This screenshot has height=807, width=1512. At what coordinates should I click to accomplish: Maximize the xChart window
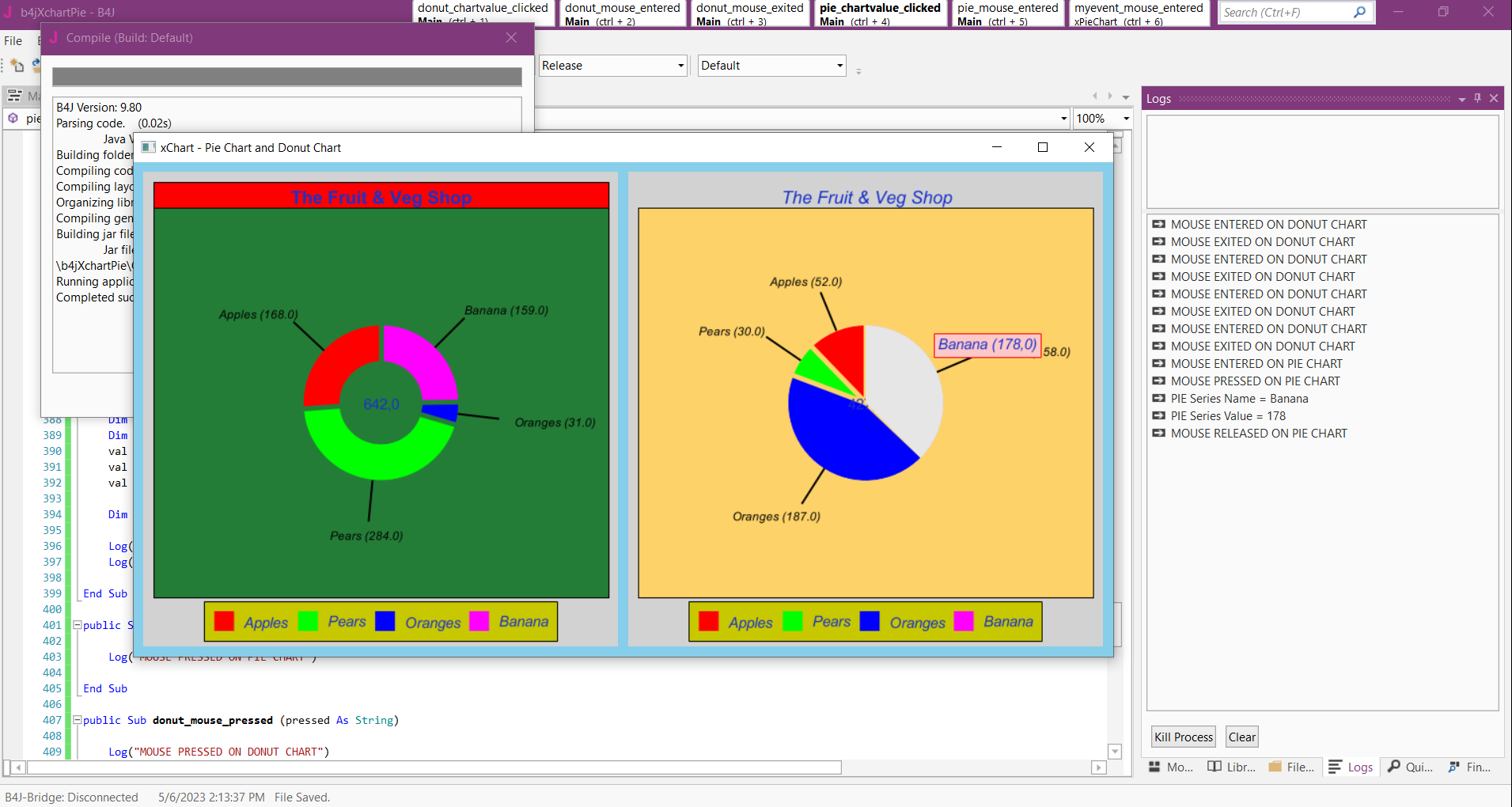tap(1043, 147)
